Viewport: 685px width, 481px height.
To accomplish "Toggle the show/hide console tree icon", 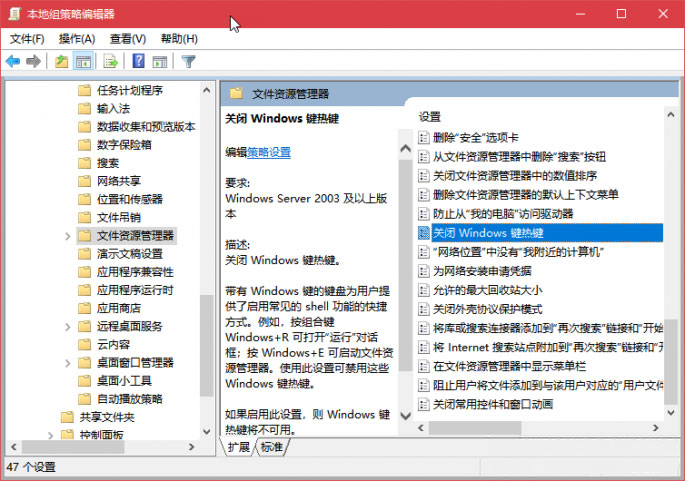I will pos(84,62).
